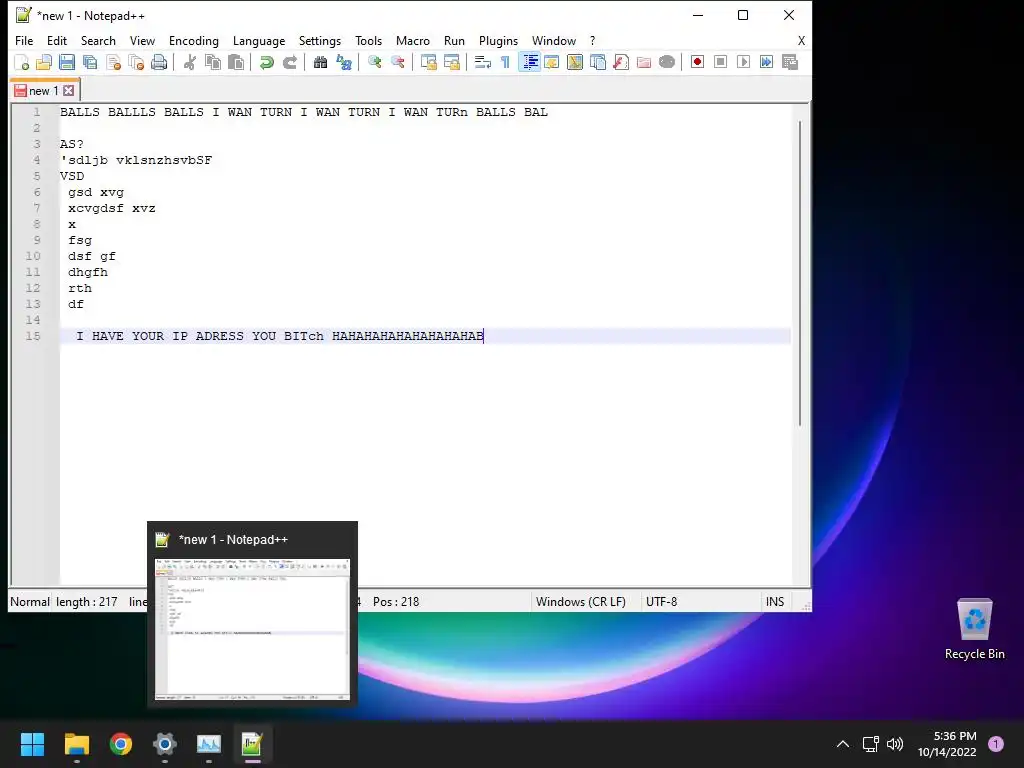Click the Windows (CR LF) status bar entry
1024x768 pixels.
581,601
